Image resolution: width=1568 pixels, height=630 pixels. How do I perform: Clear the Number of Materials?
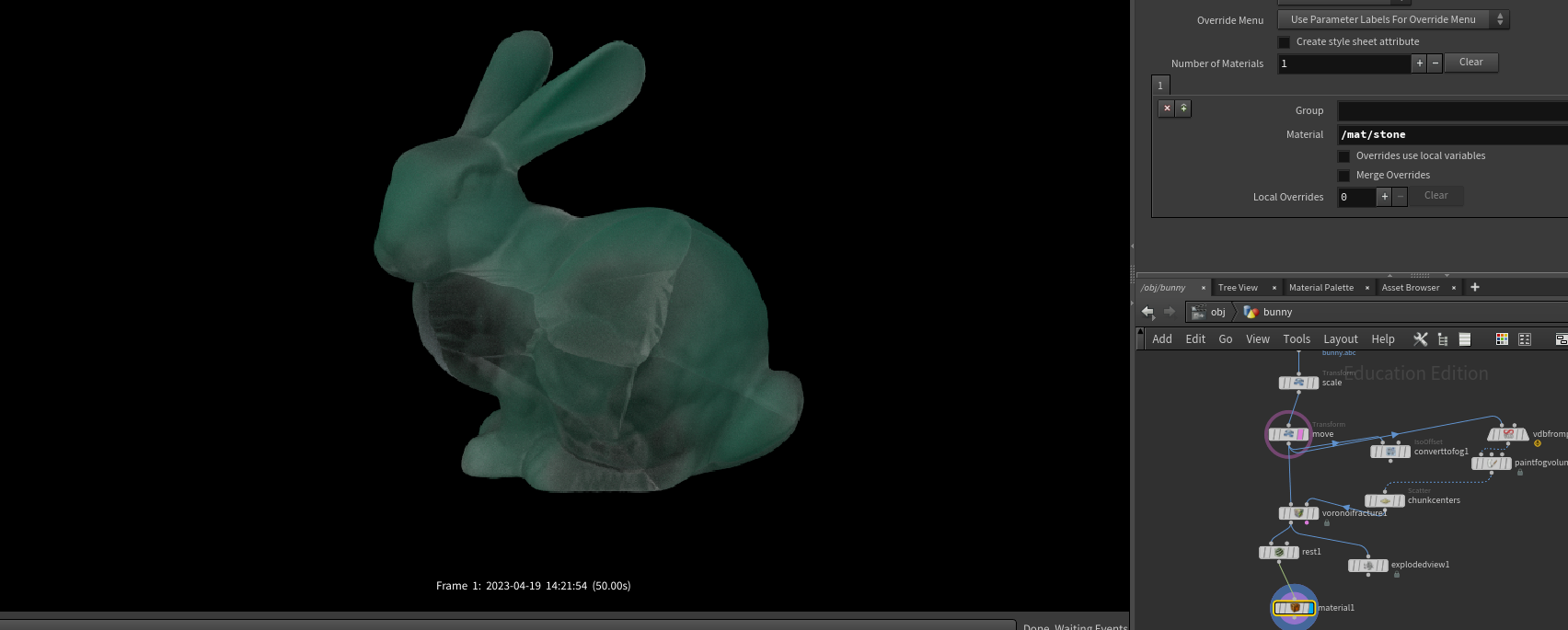coord(1470,63)
